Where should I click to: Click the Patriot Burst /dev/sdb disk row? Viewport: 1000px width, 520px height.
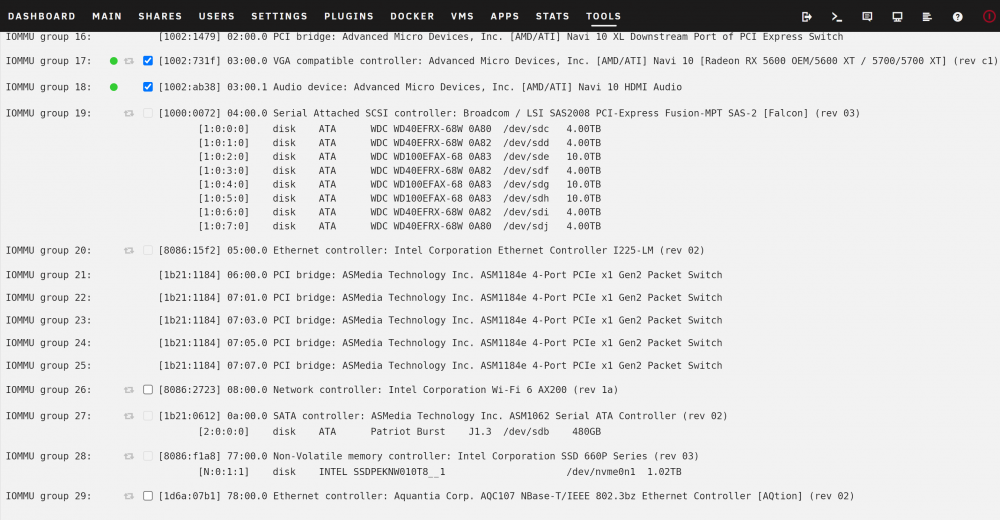[x=400, y=432]
